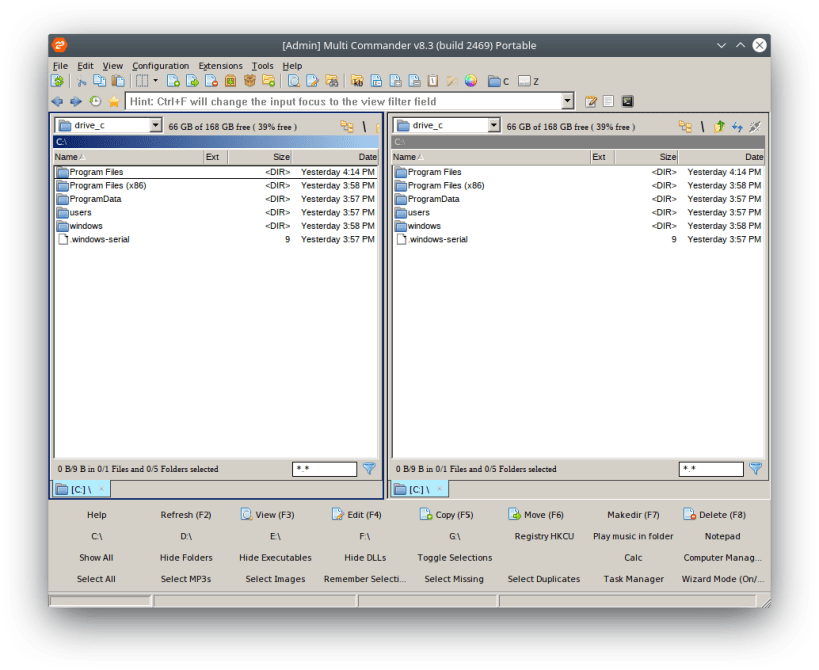Click the clipboard document toolbar icon
This screenshot has height=670, width=819.
coord(433,81)
